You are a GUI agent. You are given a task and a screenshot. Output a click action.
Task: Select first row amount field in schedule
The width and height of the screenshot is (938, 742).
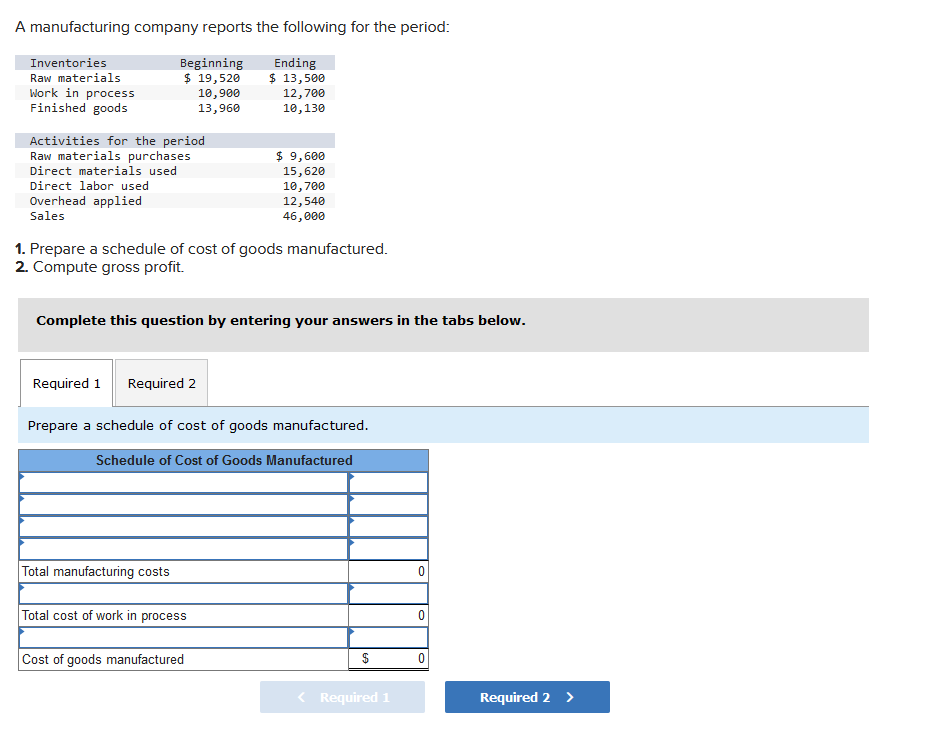pos(388,482)
